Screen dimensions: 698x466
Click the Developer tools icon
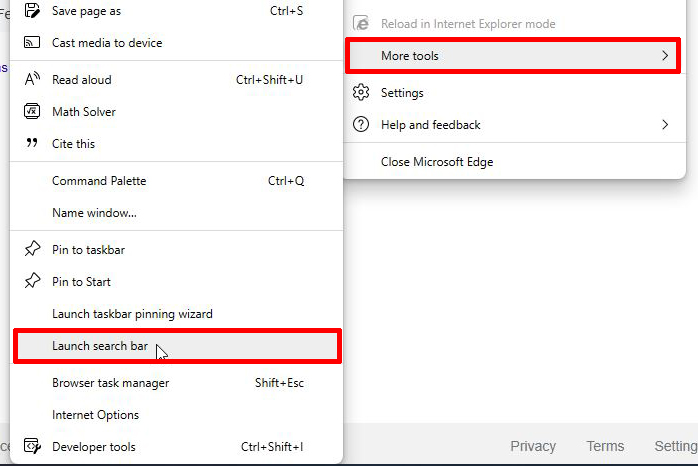point(32,447)
